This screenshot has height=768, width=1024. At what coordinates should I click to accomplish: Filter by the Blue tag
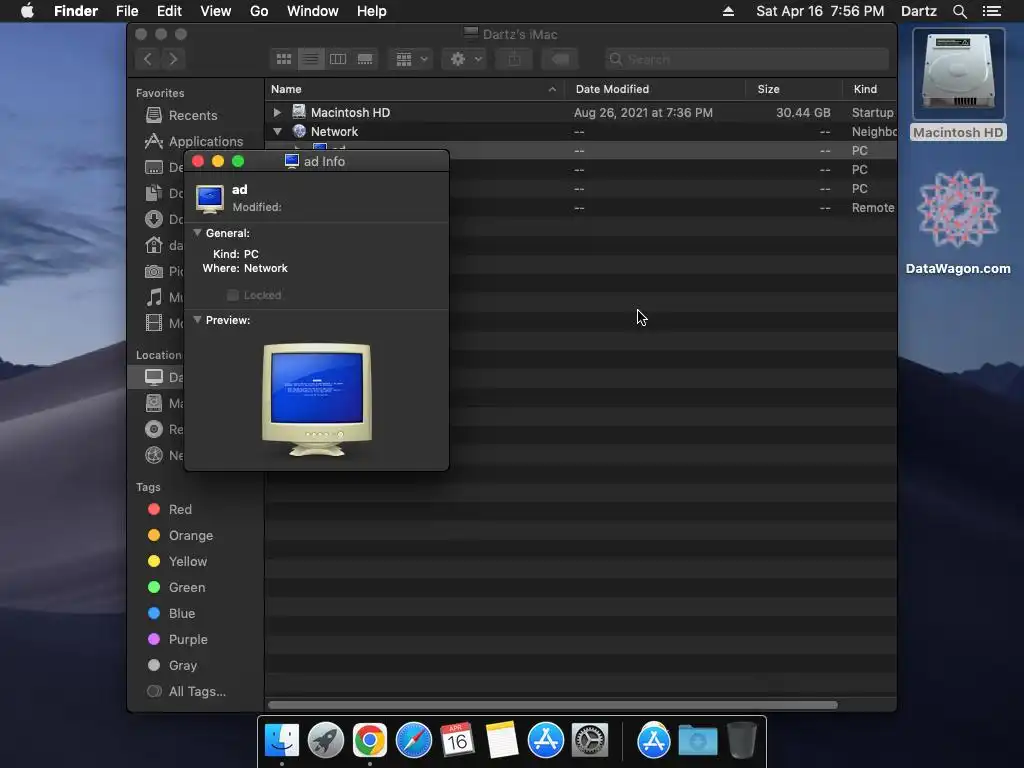pyautogui.click(x=171, y=613)
